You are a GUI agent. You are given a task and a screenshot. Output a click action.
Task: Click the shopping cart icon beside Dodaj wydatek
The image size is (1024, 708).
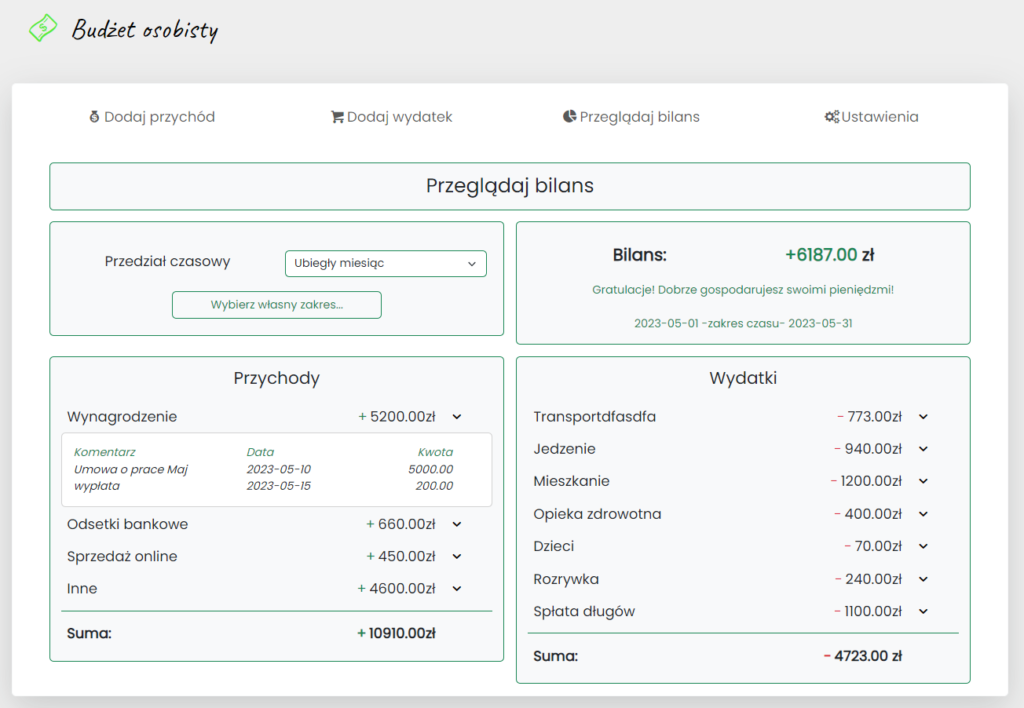click(x=337, y=117)
